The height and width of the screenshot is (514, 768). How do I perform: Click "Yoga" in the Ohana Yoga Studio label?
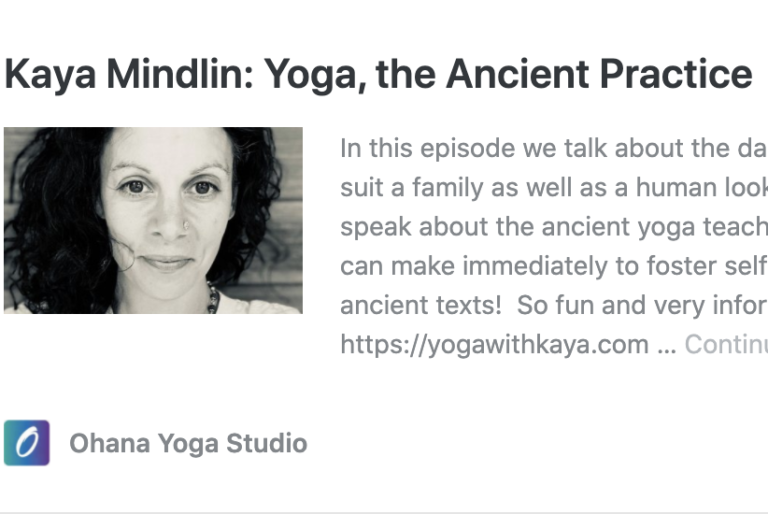[188, 444]
